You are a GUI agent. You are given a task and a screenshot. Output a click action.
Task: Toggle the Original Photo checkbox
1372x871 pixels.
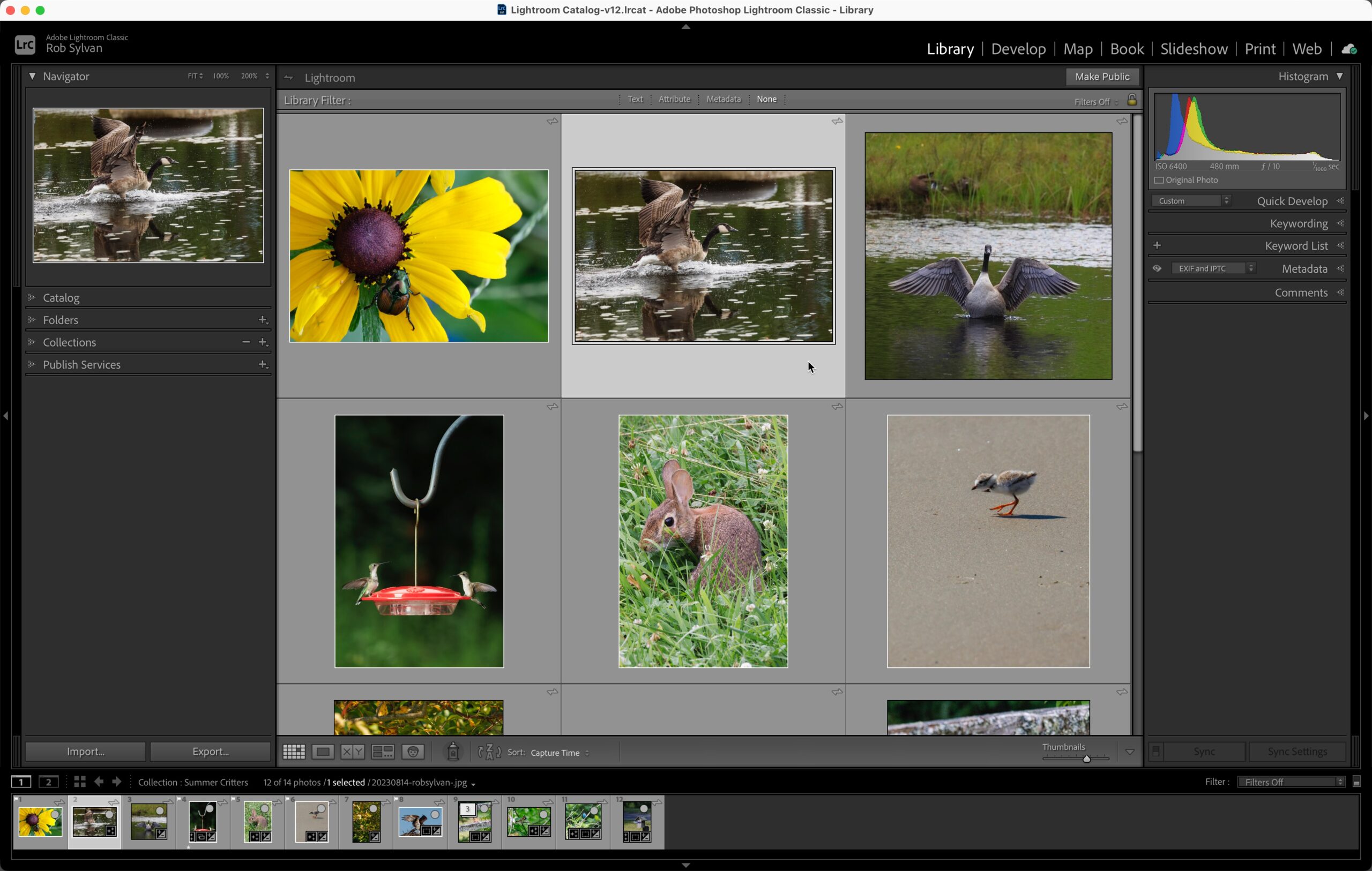1159,180
